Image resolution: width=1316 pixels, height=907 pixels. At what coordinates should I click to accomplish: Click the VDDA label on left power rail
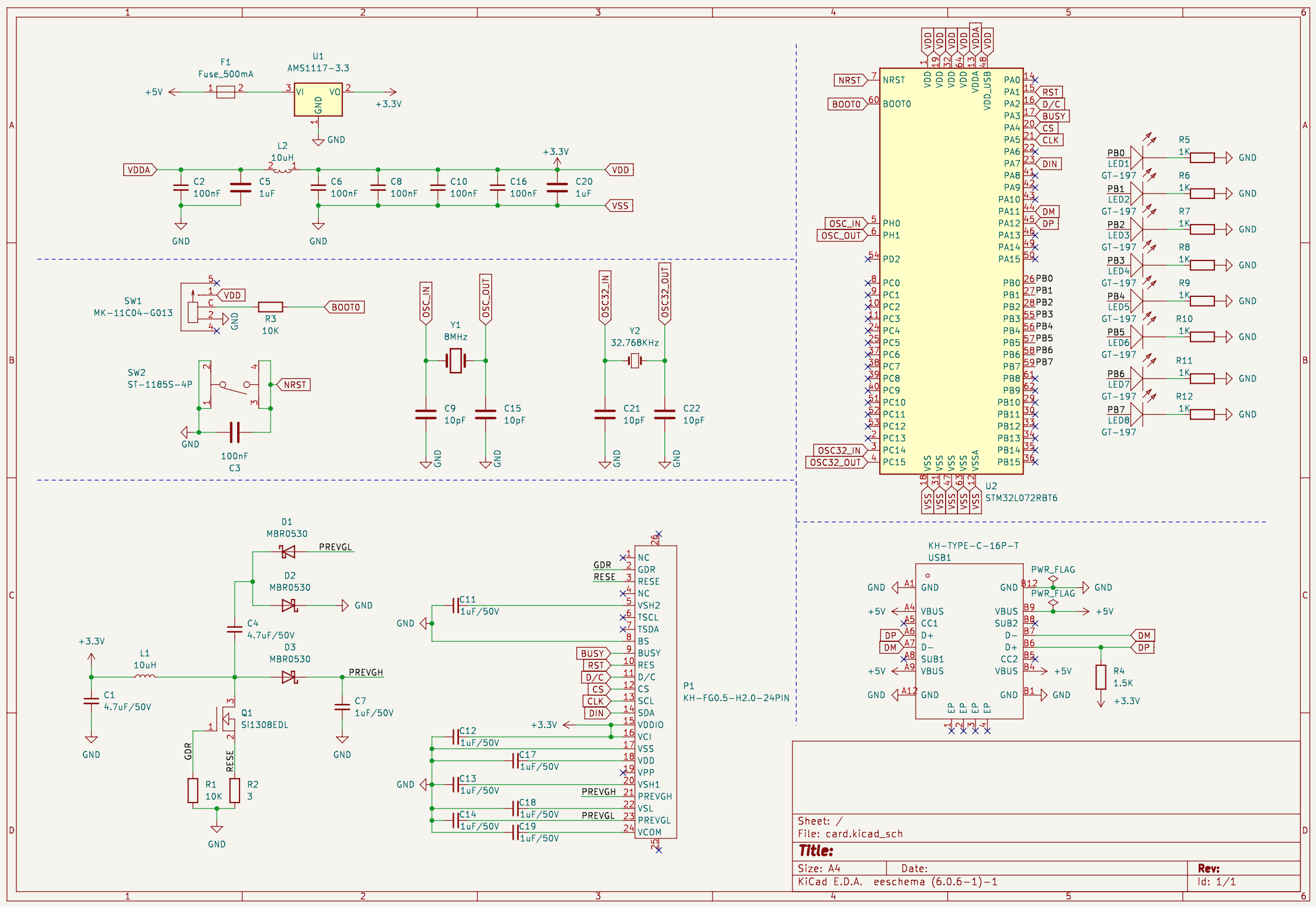140,170
